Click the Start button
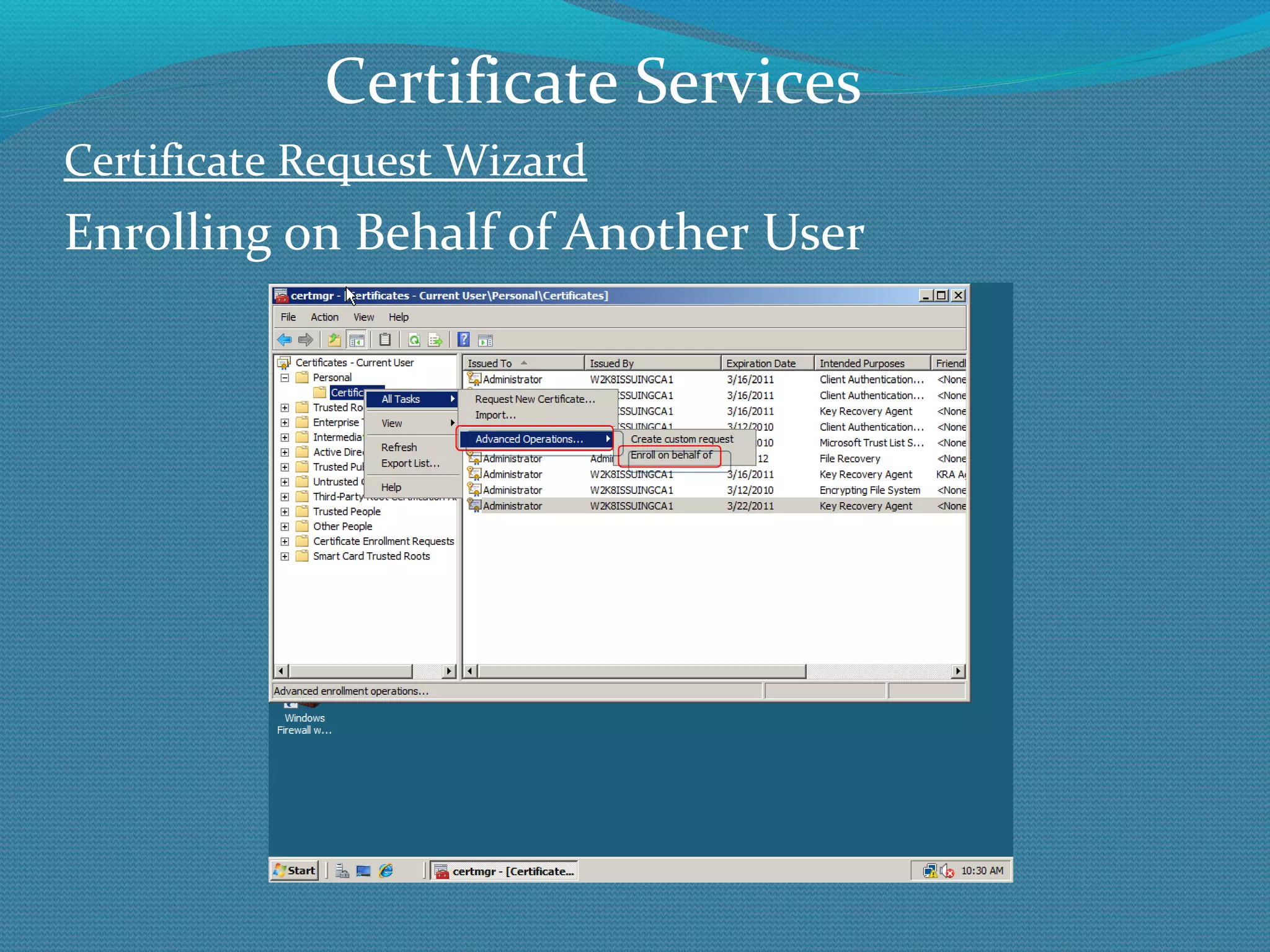Screen dimensions: 1270x952 click(x=295, y=871)
